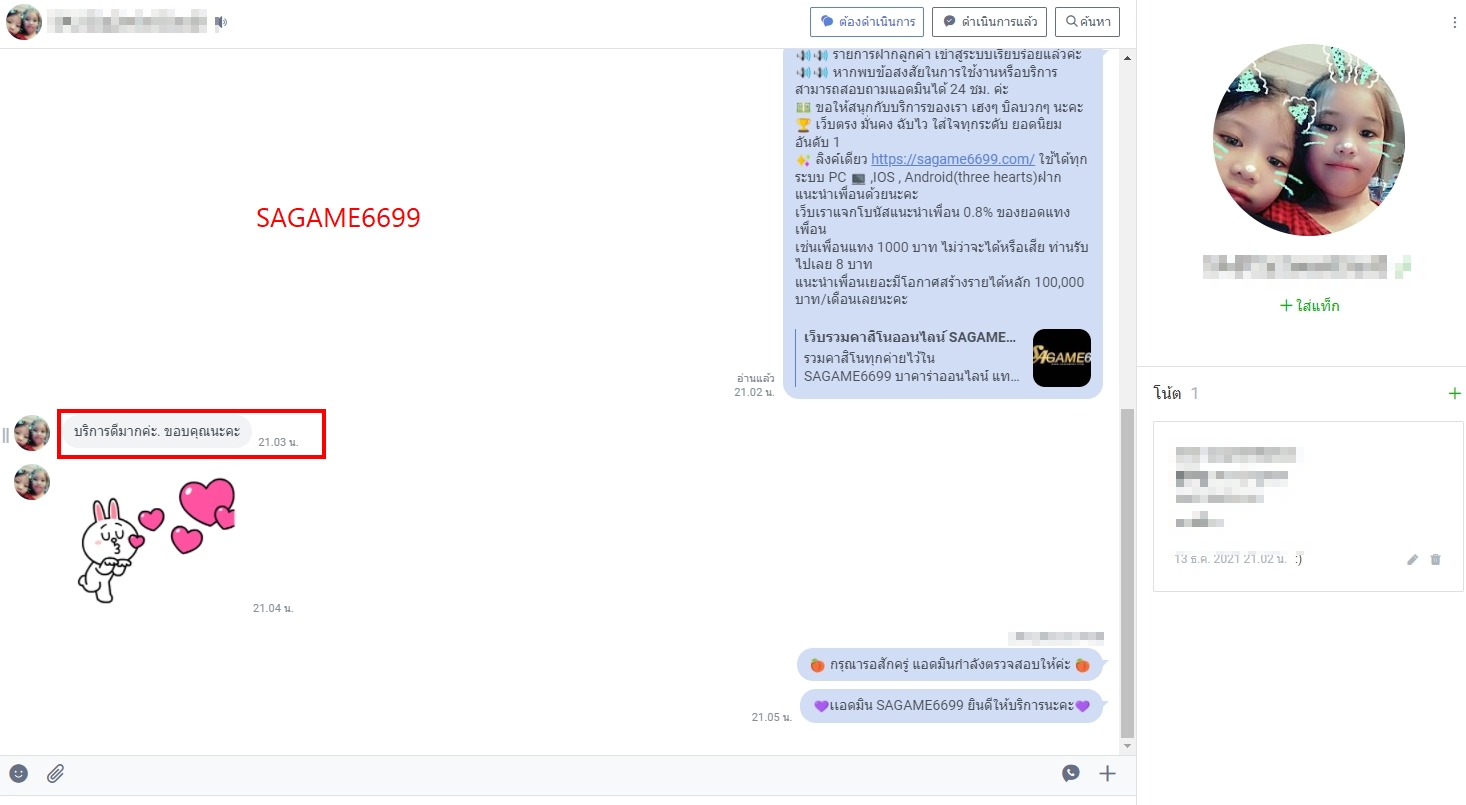This screenshot has width=1466, height=805.
Task: Click the large profile picture
Action: 1308,140
